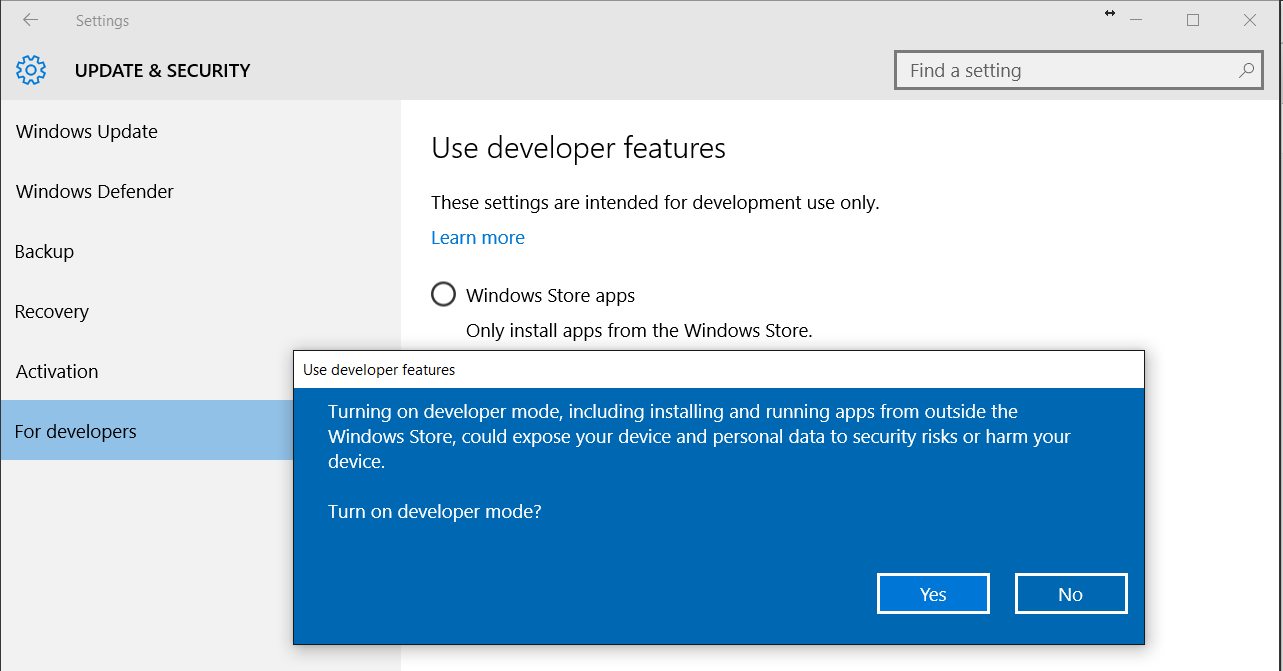Go back with the Settings back arrow
Screen dimensions: 1283x671
tap(30, 20)
